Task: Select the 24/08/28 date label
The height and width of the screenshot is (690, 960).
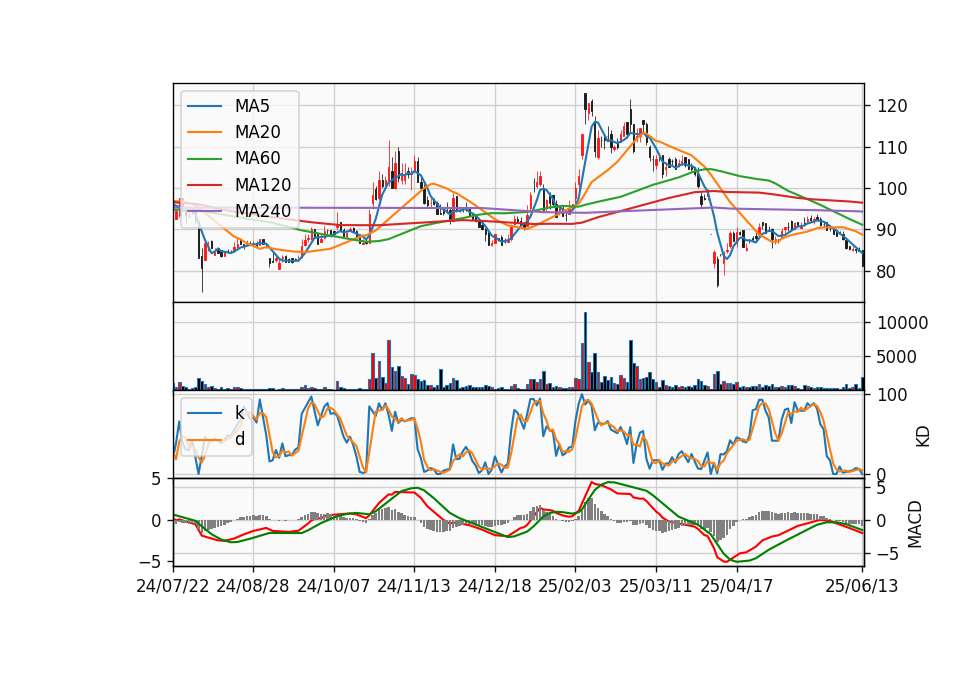Action: [x=253, y=586]
